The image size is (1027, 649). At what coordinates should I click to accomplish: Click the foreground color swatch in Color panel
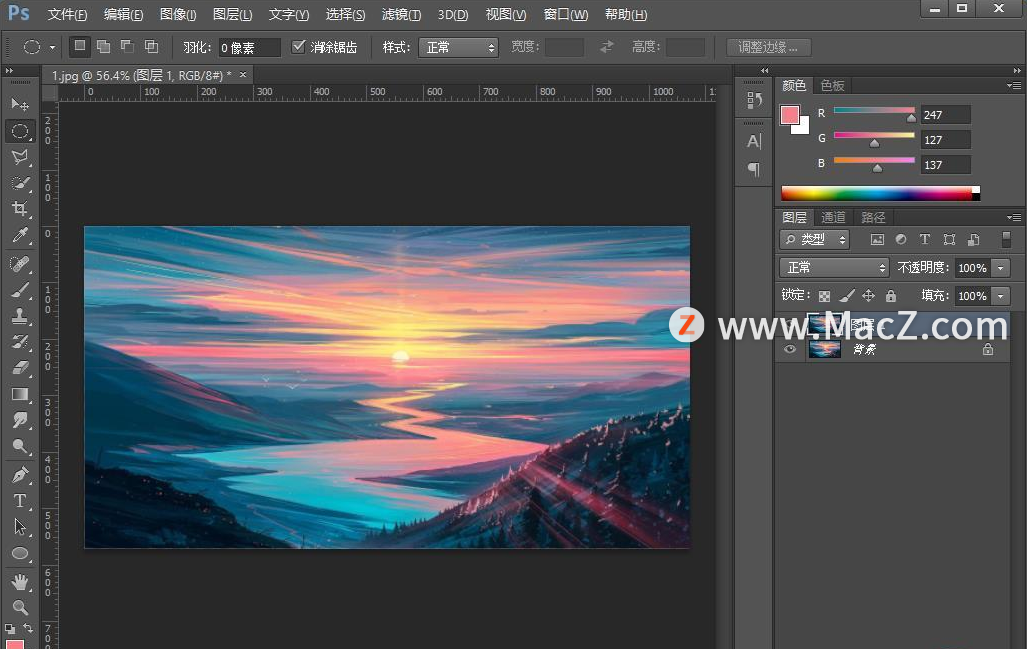pos(790,115)
